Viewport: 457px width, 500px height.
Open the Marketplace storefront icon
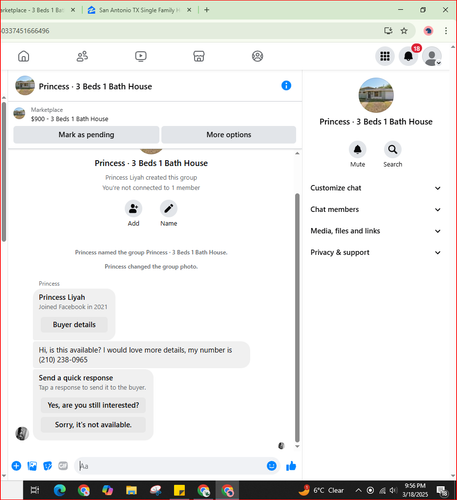pyautogui.click(x=199, y=56)
